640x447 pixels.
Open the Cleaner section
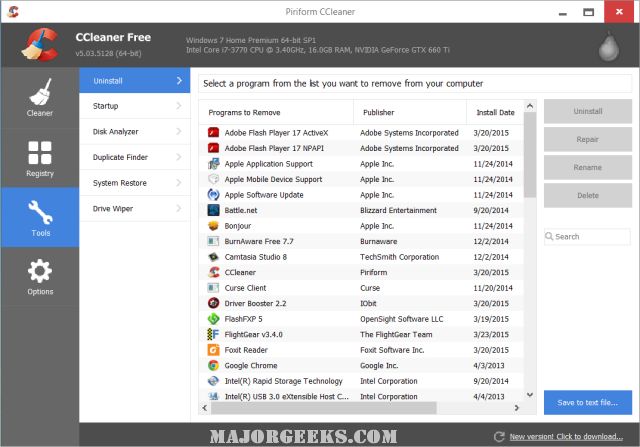click(x=40, y=98)
